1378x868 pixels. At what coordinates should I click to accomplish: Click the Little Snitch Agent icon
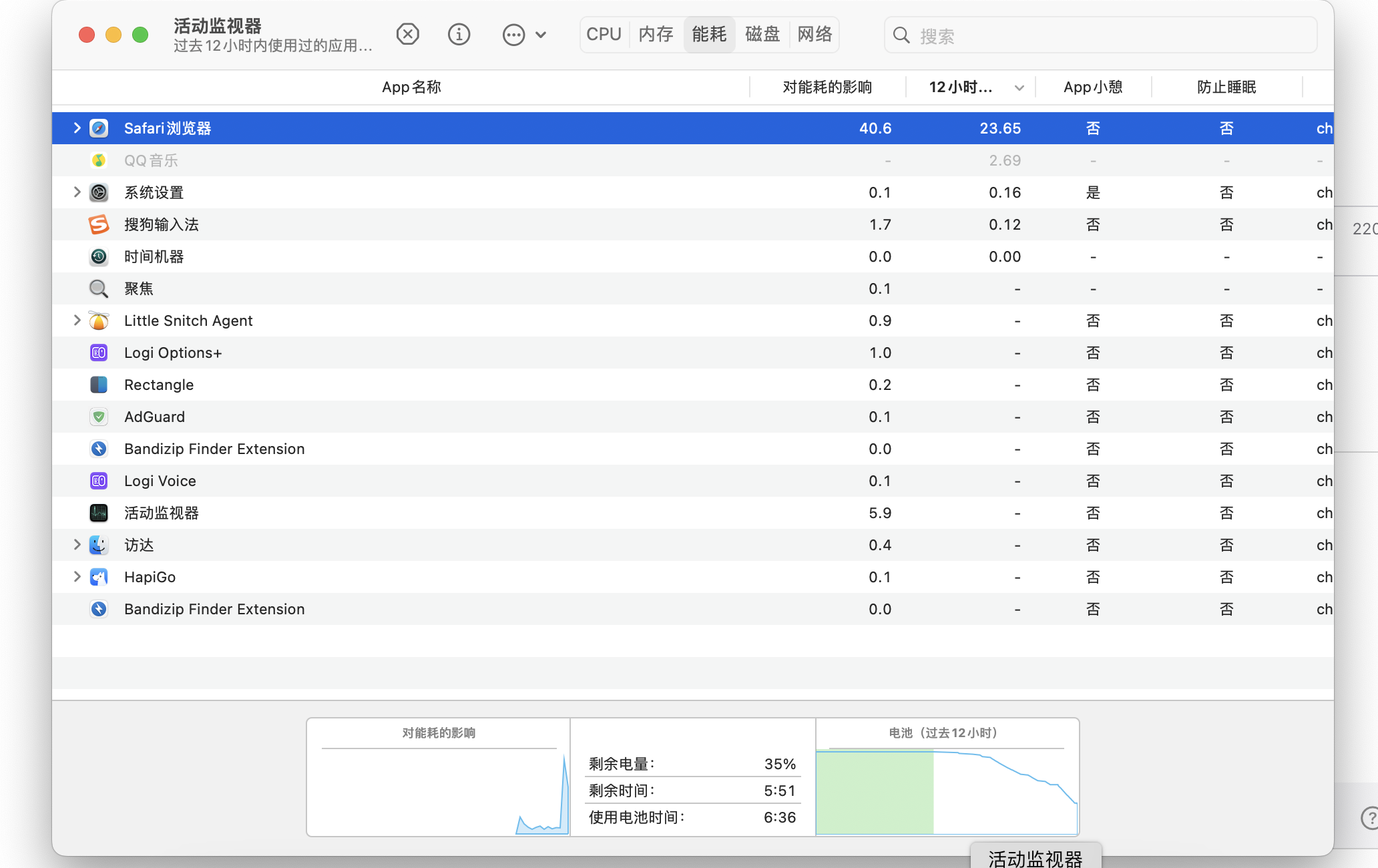[99, 320]
